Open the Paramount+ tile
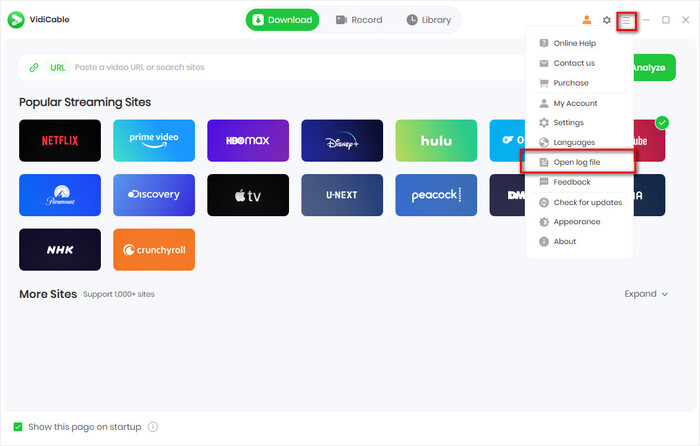This screenshot has height=446, width=700. click(60, 195)
